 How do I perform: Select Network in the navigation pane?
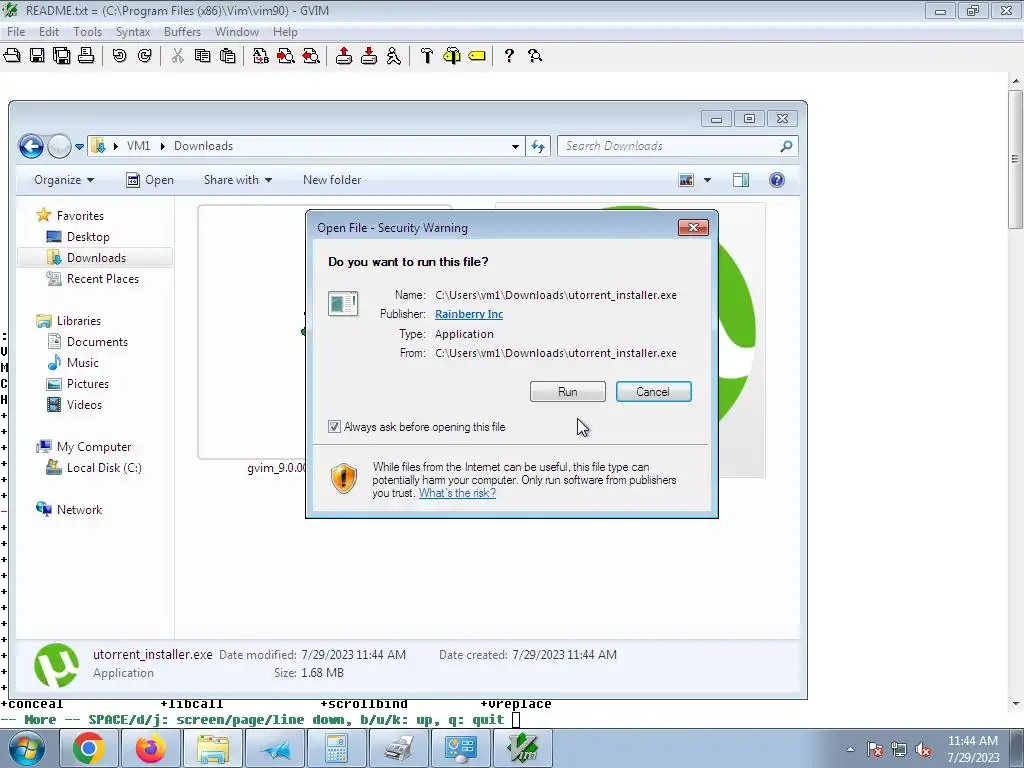[x=79, y=510]
